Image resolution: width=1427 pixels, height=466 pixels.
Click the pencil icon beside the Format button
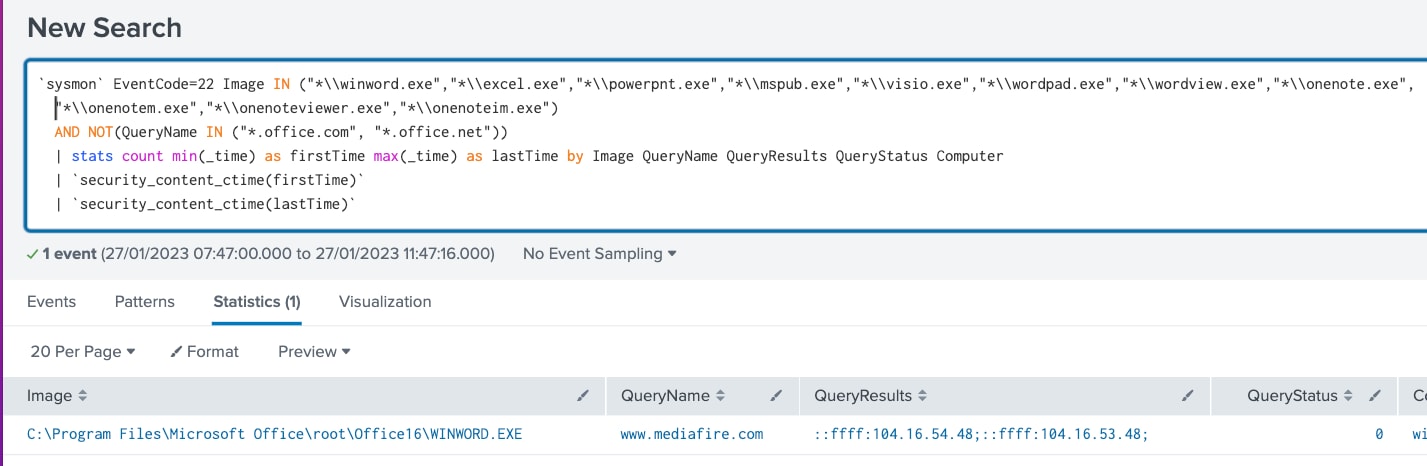177,352
